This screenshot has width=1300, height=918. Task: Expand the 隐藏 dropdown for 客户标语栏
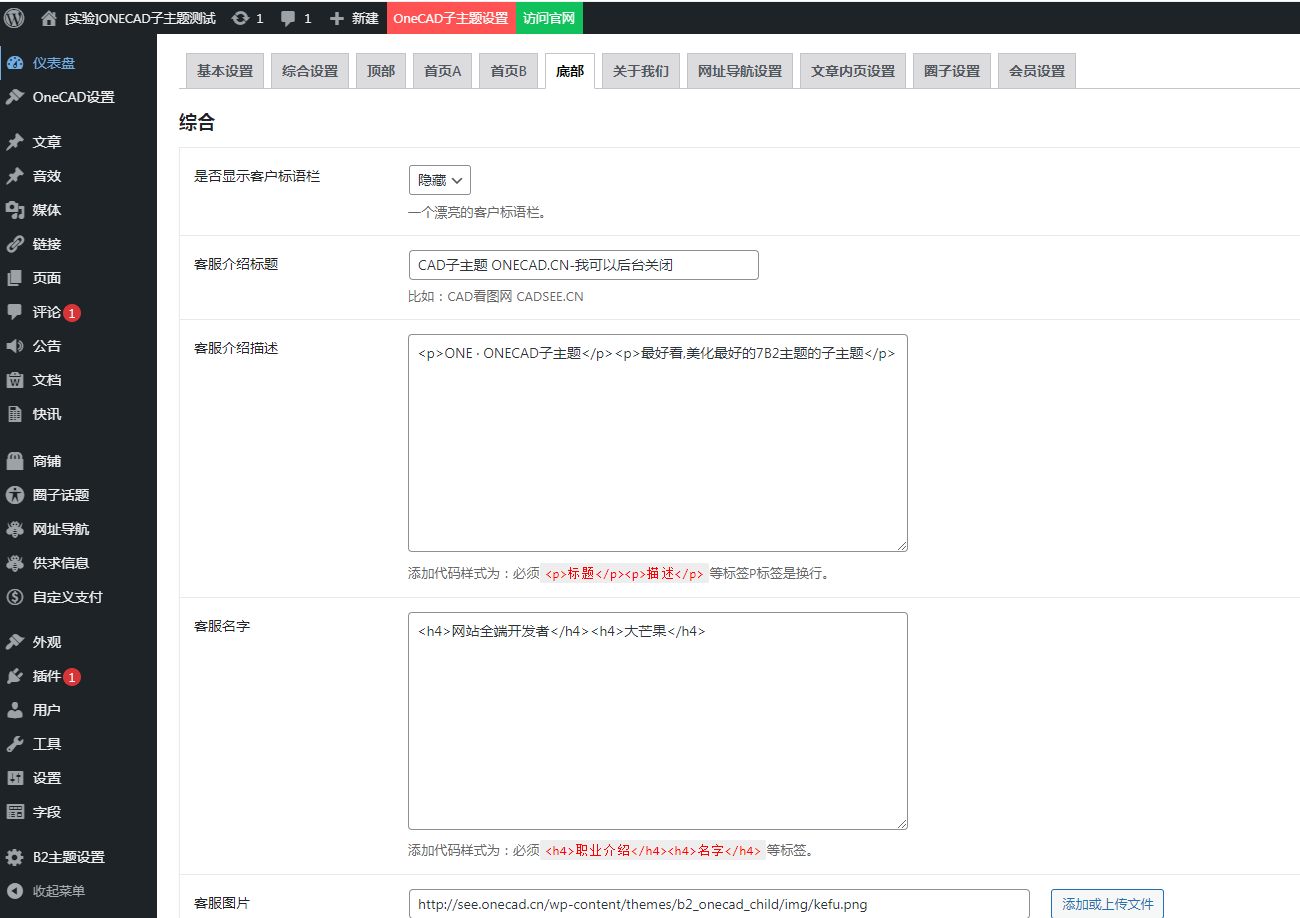click(439, 180)
